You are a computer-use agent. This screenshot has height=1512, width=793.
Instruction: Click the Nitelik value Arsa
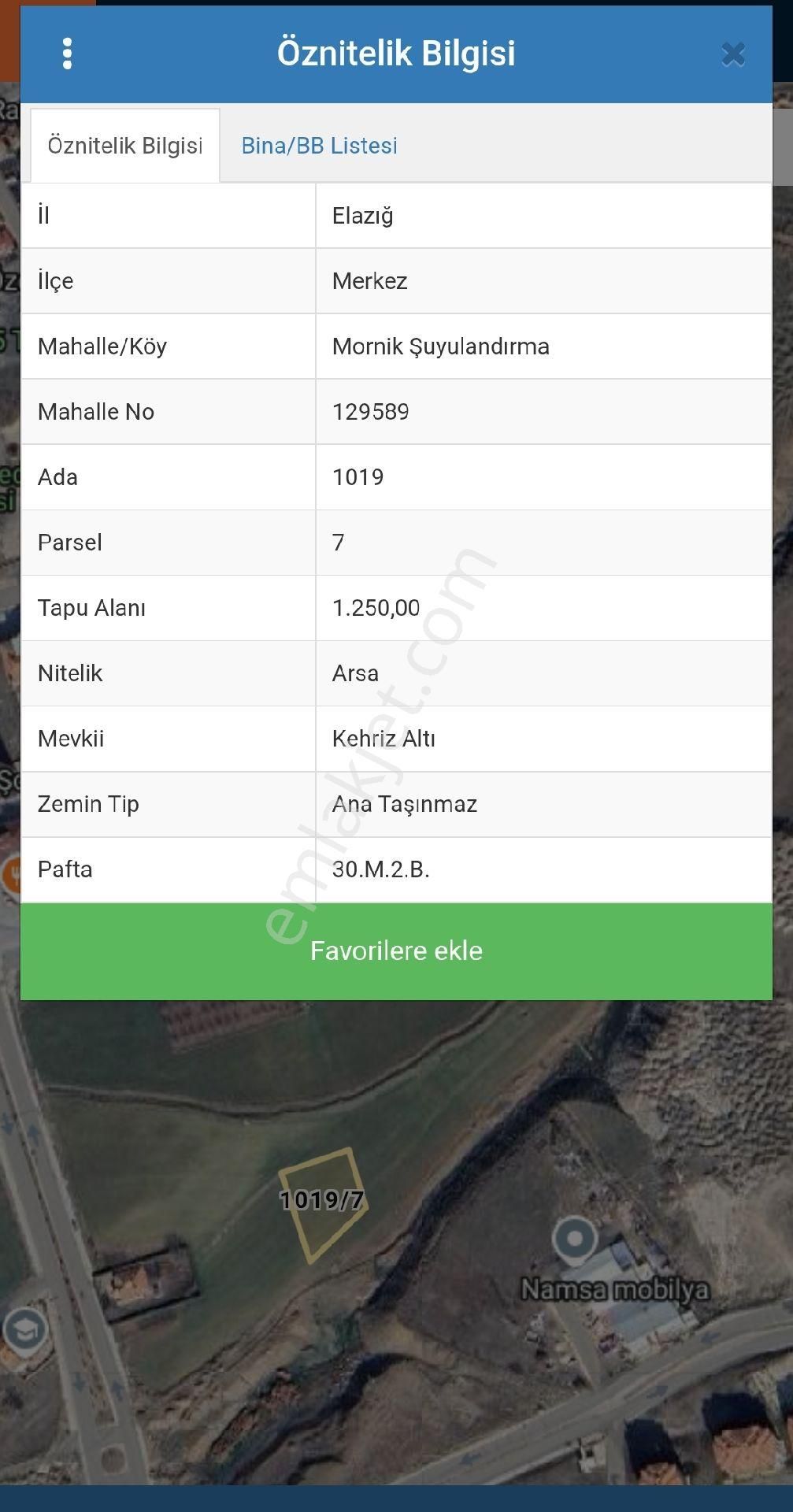(355, 673)
